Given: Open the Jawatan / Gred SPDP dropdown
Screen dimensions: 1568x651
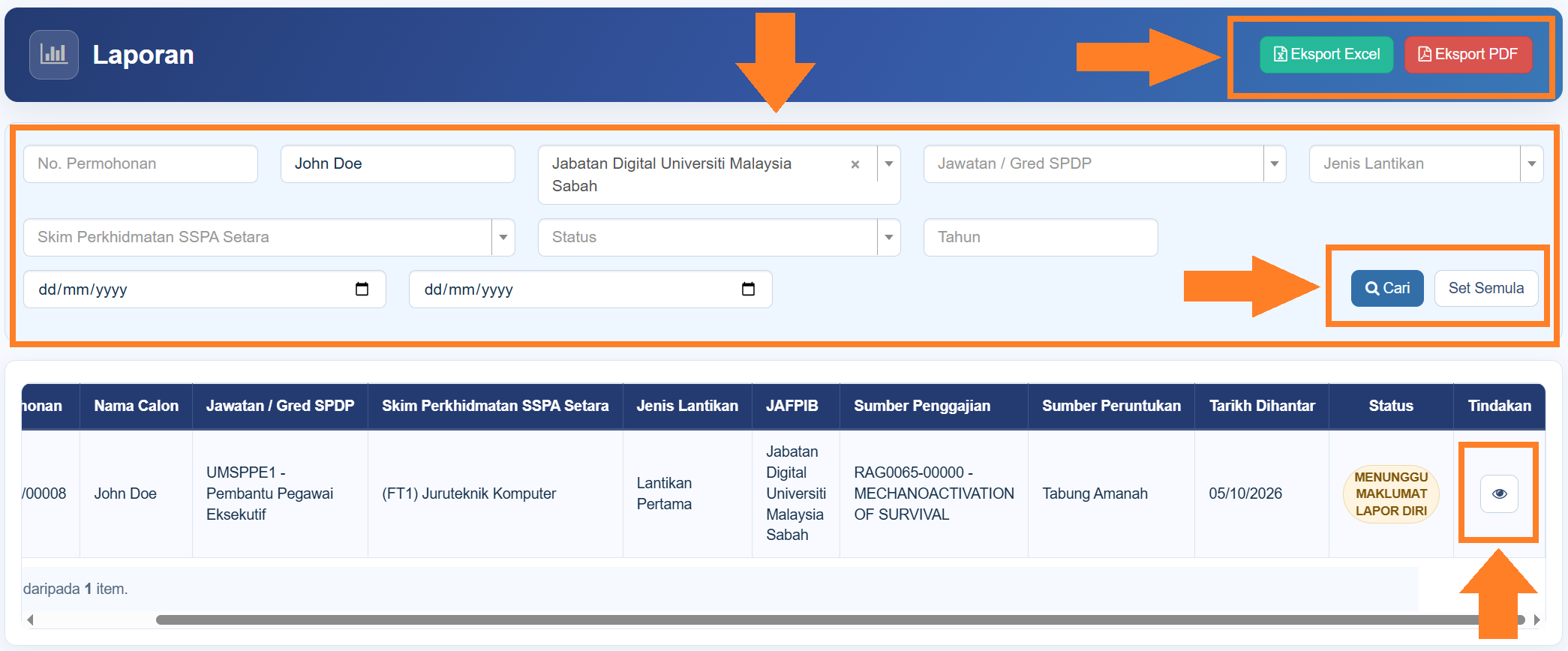Looking at the screenshot, I should coord(1104,163).
